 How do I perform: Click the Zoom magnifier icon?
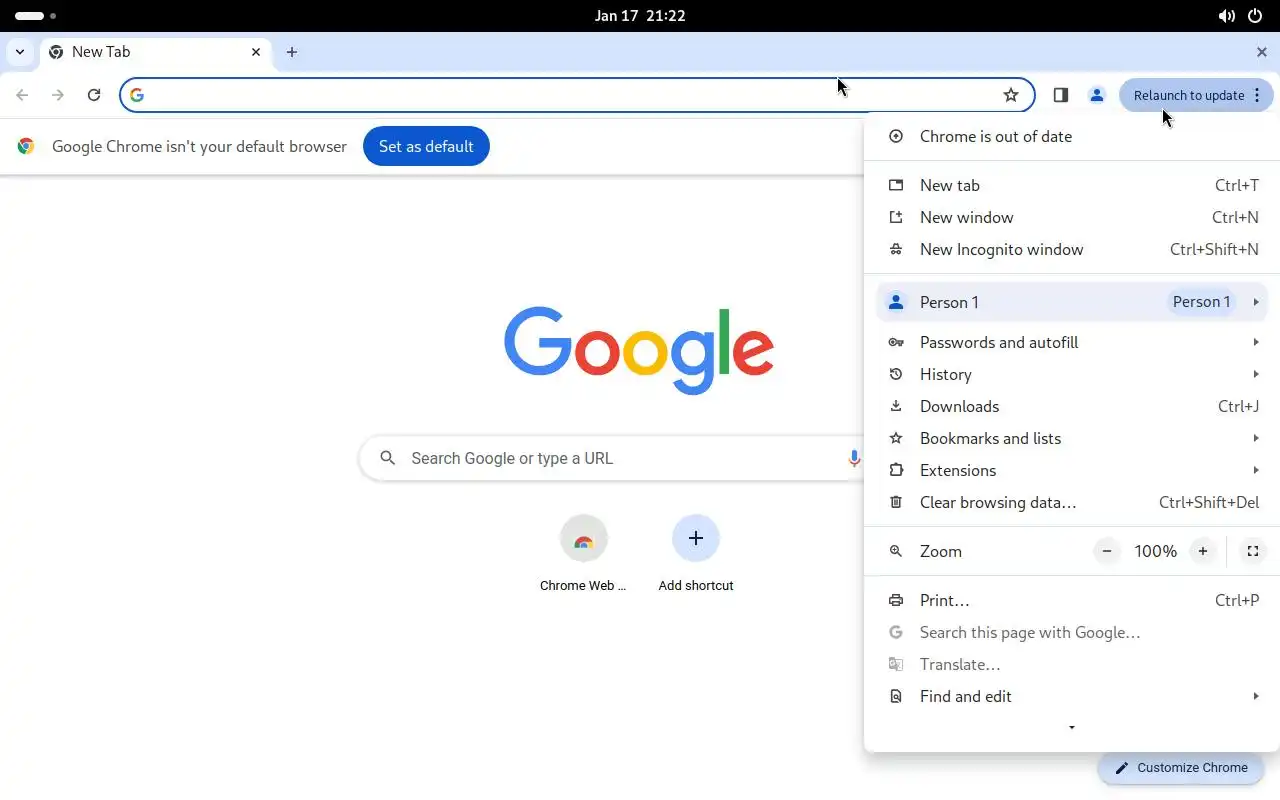coord(896,551)
